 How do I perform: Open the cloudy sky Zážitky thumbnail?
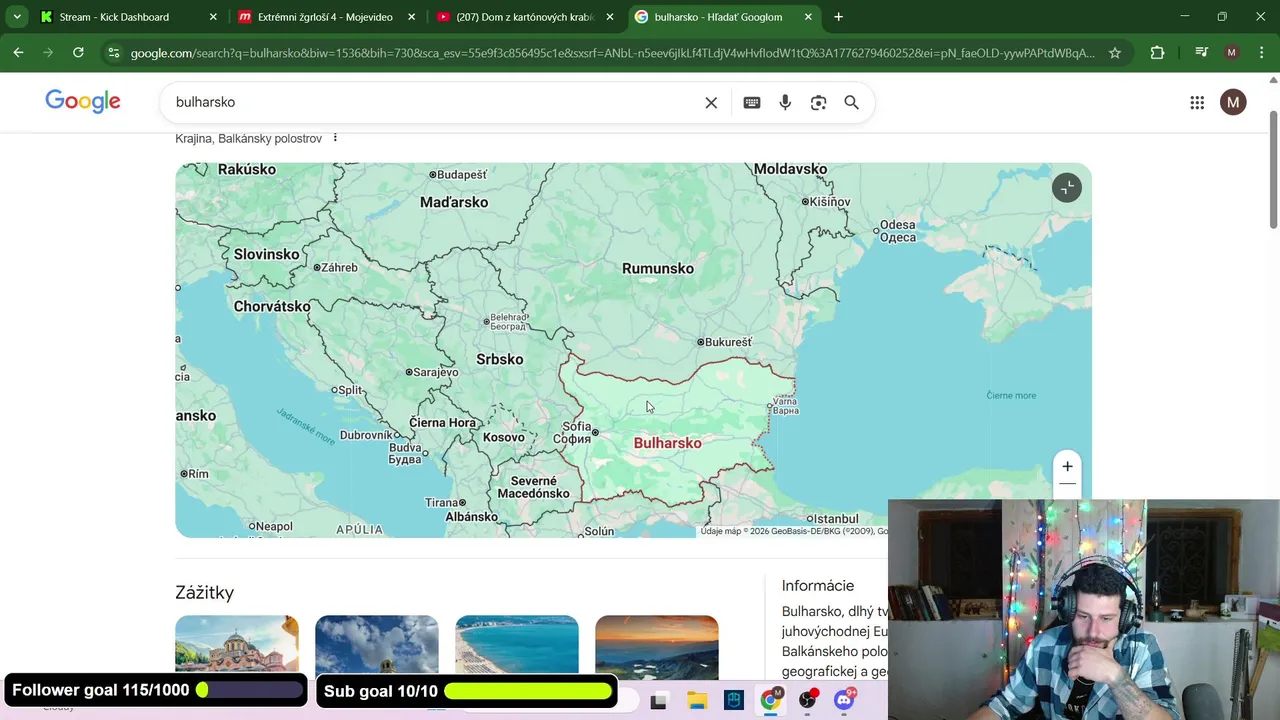pos(377,647)
